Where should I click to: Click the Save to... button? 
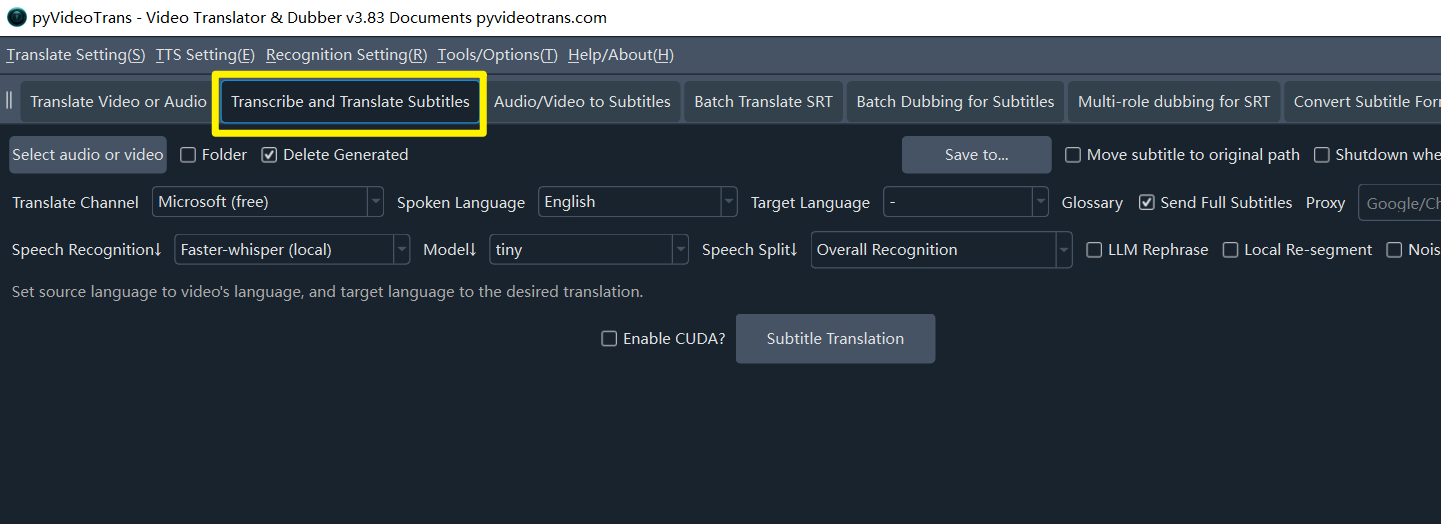pos(976,155)
